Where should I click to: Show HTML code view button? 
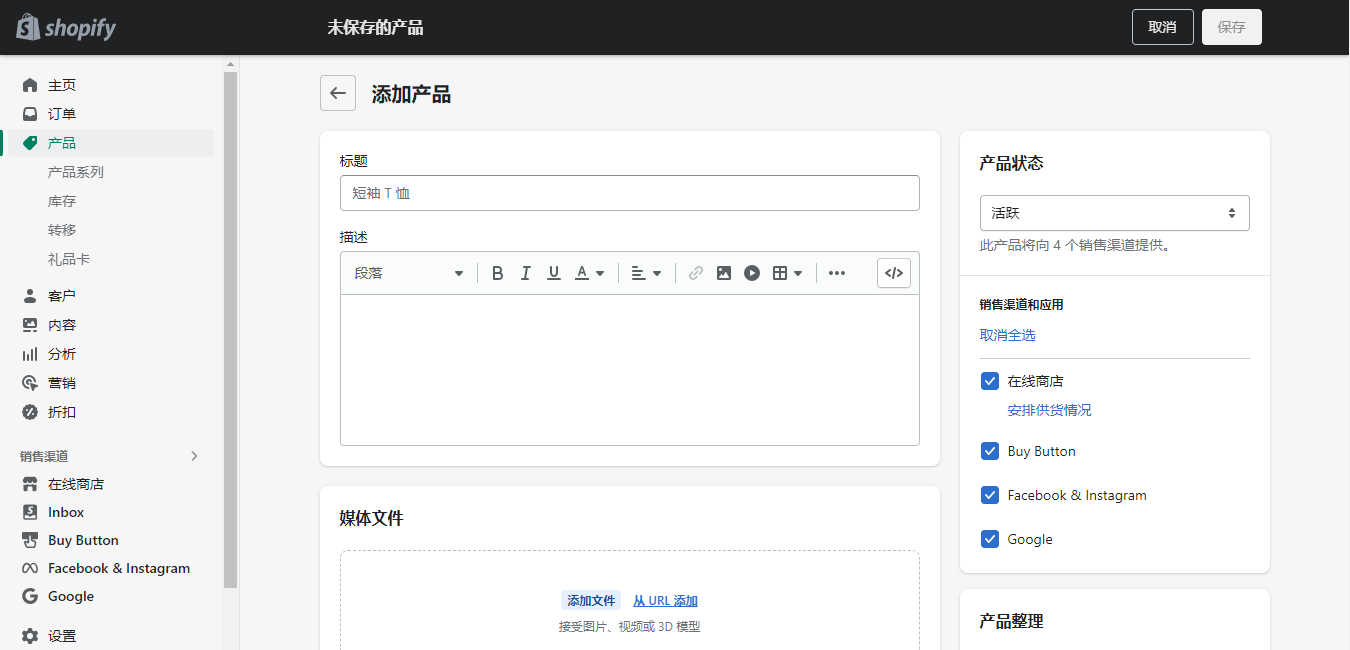[x=894, y=273]
